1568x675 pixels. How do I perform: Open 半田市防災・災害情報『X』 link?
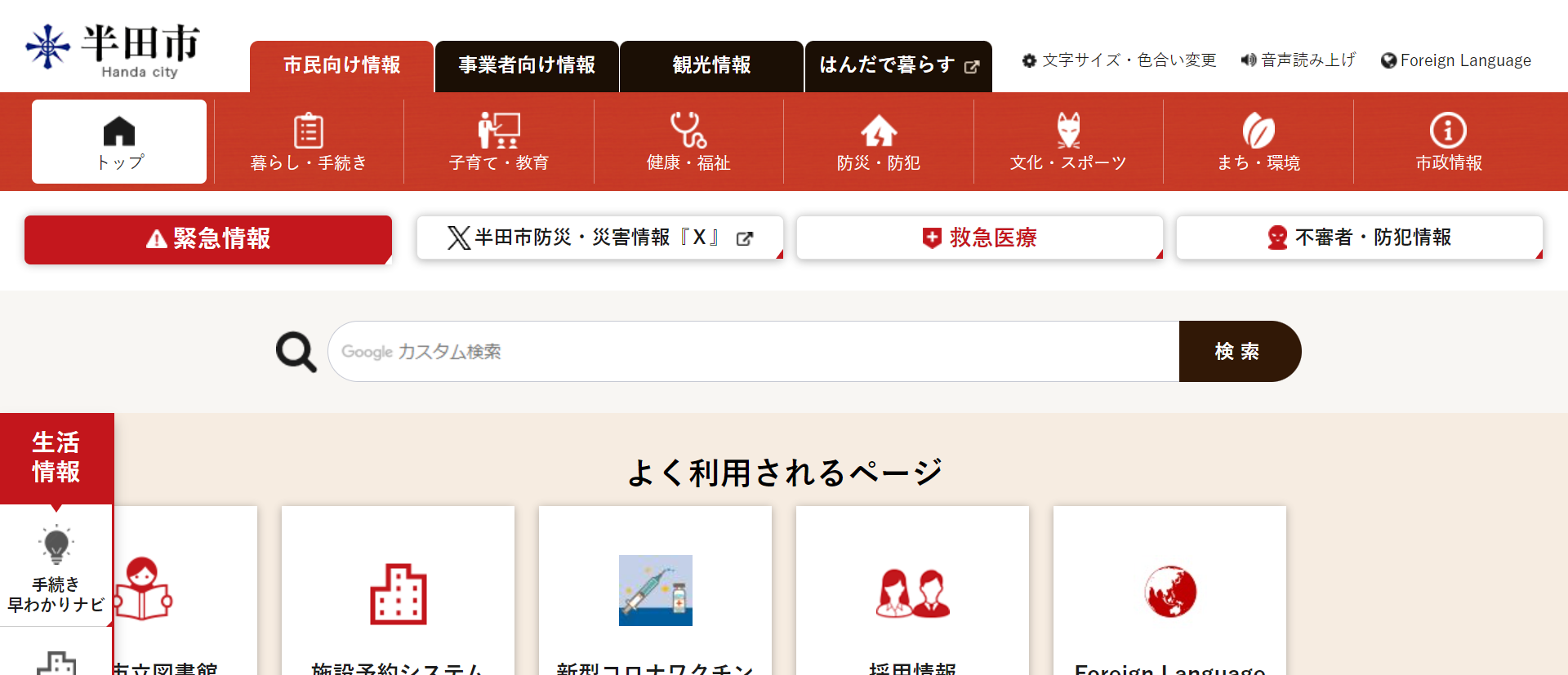(600, 238)
